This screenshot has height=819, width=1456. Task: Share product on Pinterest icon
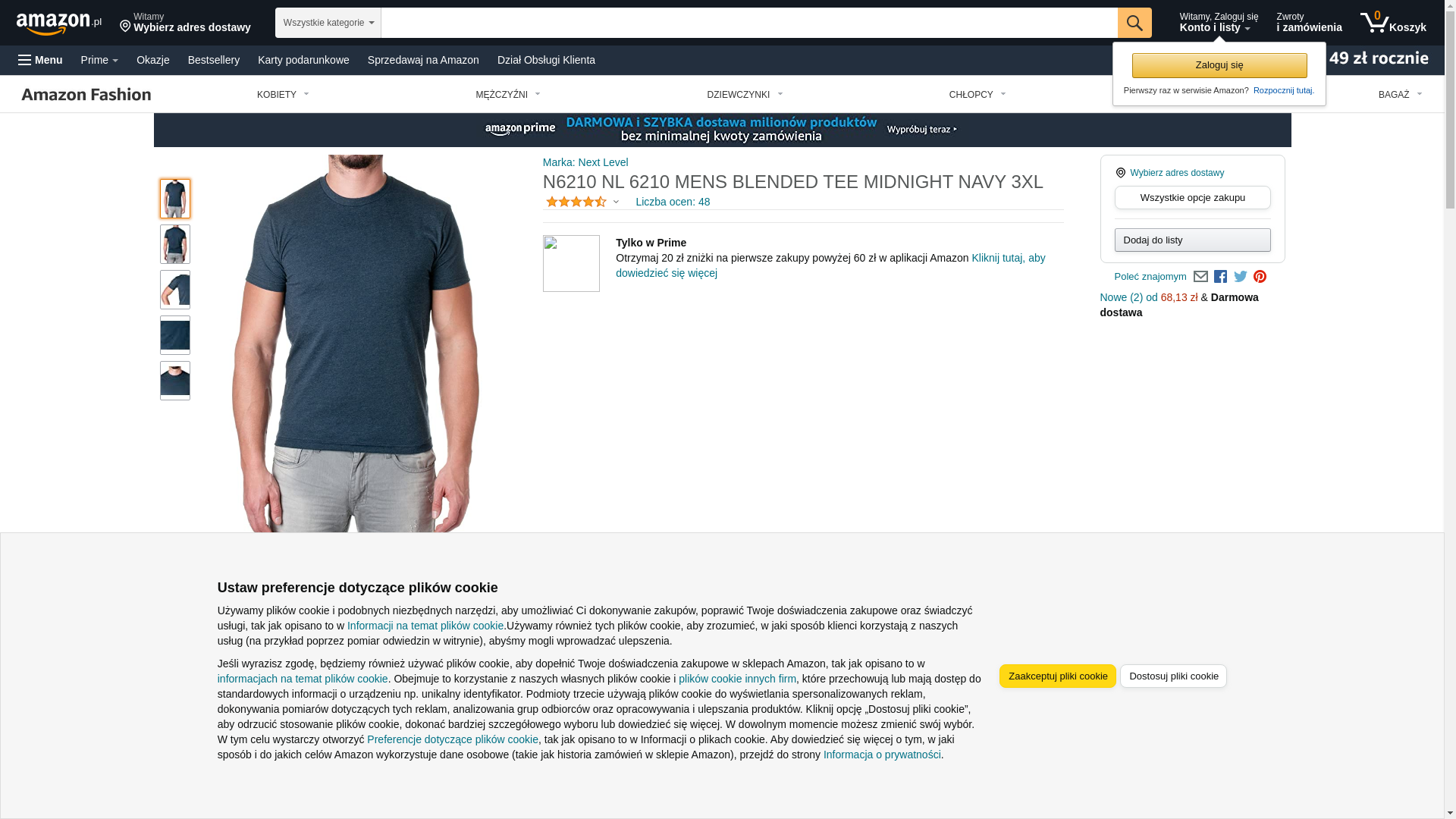click(1260, 277)
